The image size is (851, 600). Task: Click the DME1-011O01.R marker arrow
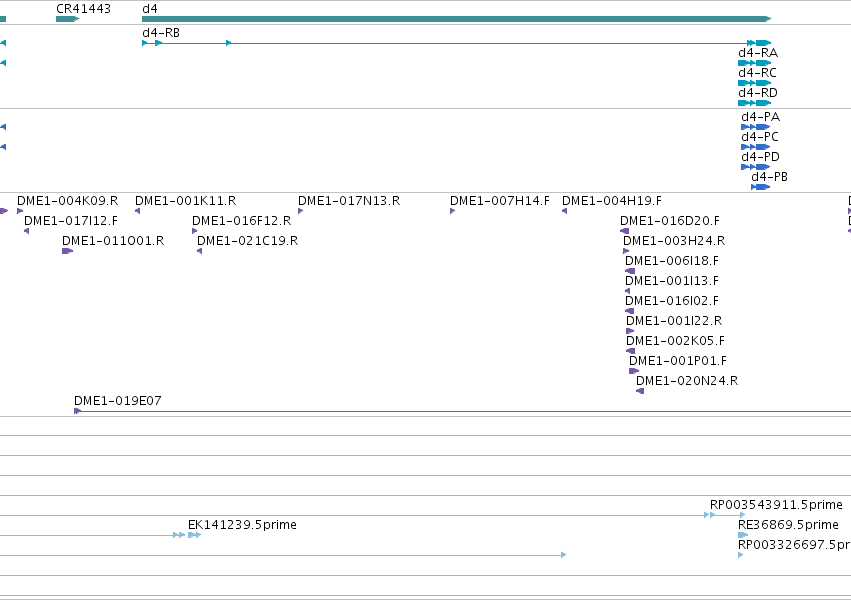[67, 251]
